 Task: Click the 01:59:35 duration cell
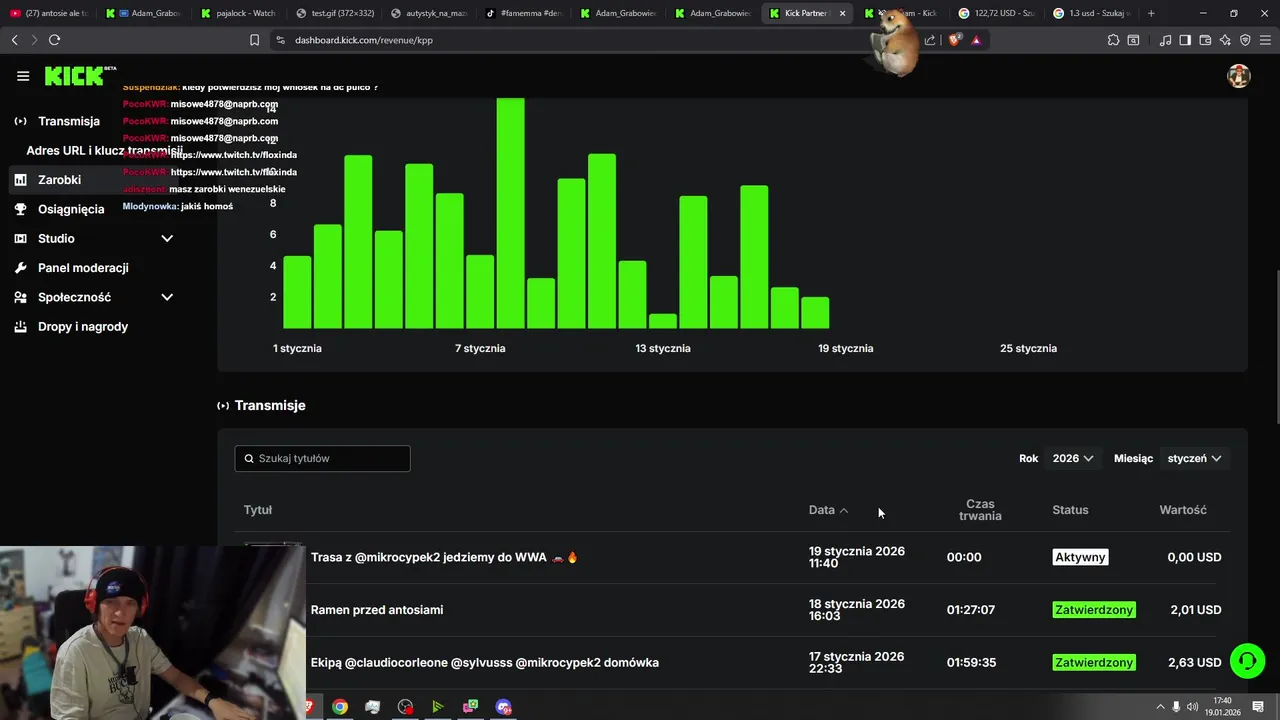tap(971, 663)
